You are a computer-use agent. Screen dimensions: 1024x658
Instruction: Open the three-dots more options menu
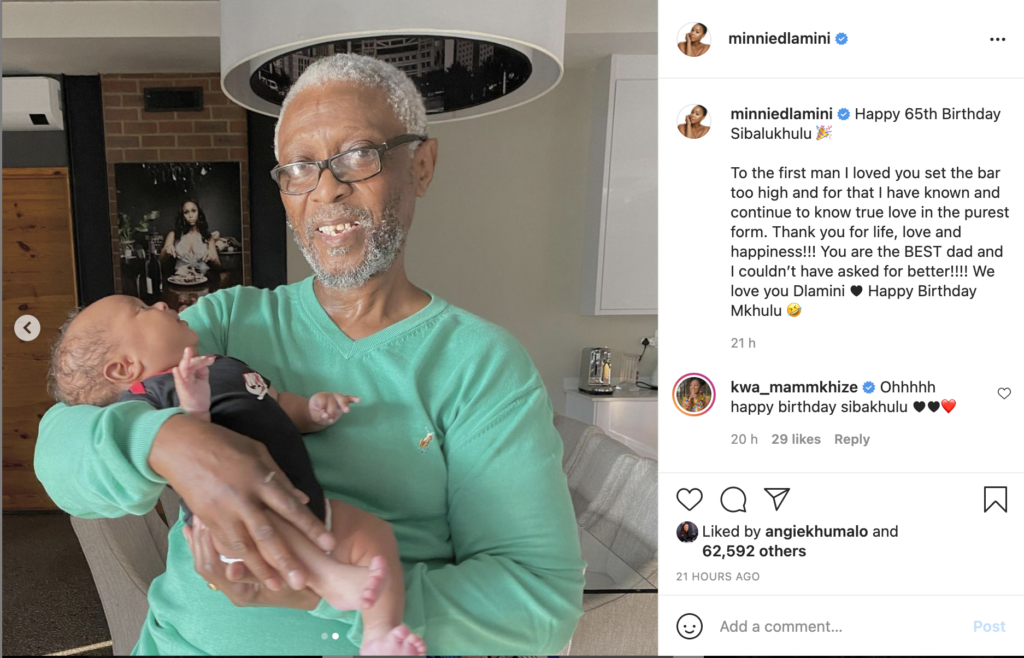tap(997, 39)
